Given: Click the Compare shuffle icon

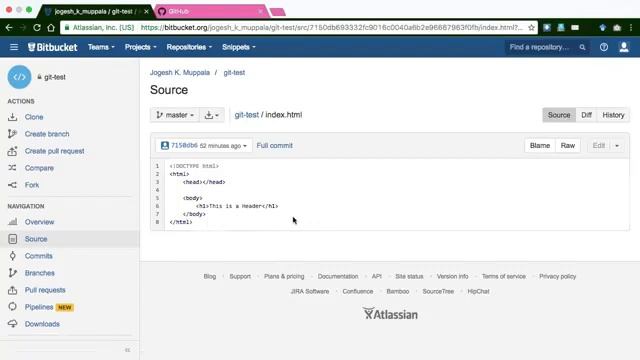Looking at the screenshot, I should (x=13, y=168).
